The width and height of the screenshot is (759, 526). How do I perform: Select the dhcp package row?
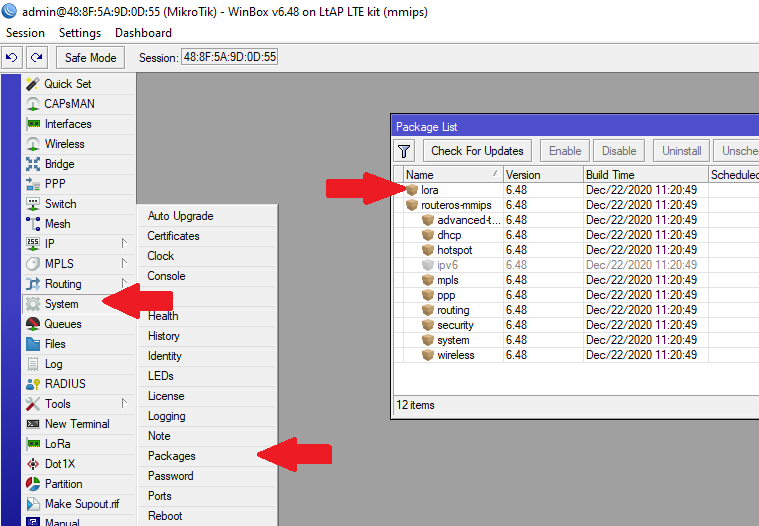point(576,235)
